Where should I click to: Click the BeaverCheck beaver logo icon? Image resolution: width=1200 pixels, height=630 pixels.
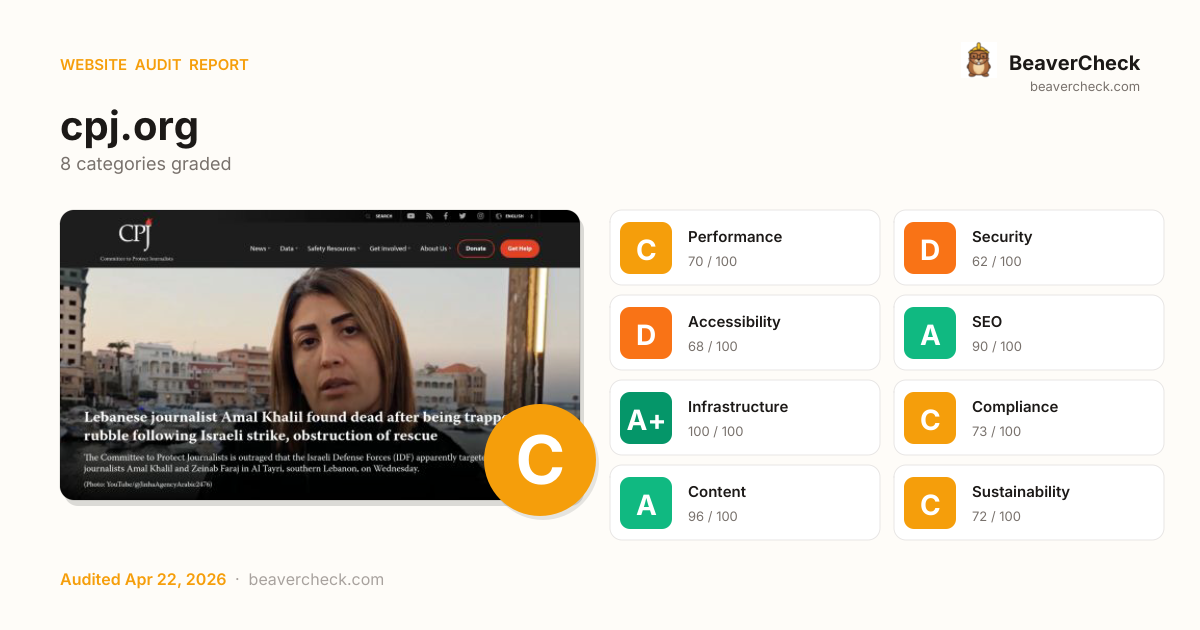(978, 61)
